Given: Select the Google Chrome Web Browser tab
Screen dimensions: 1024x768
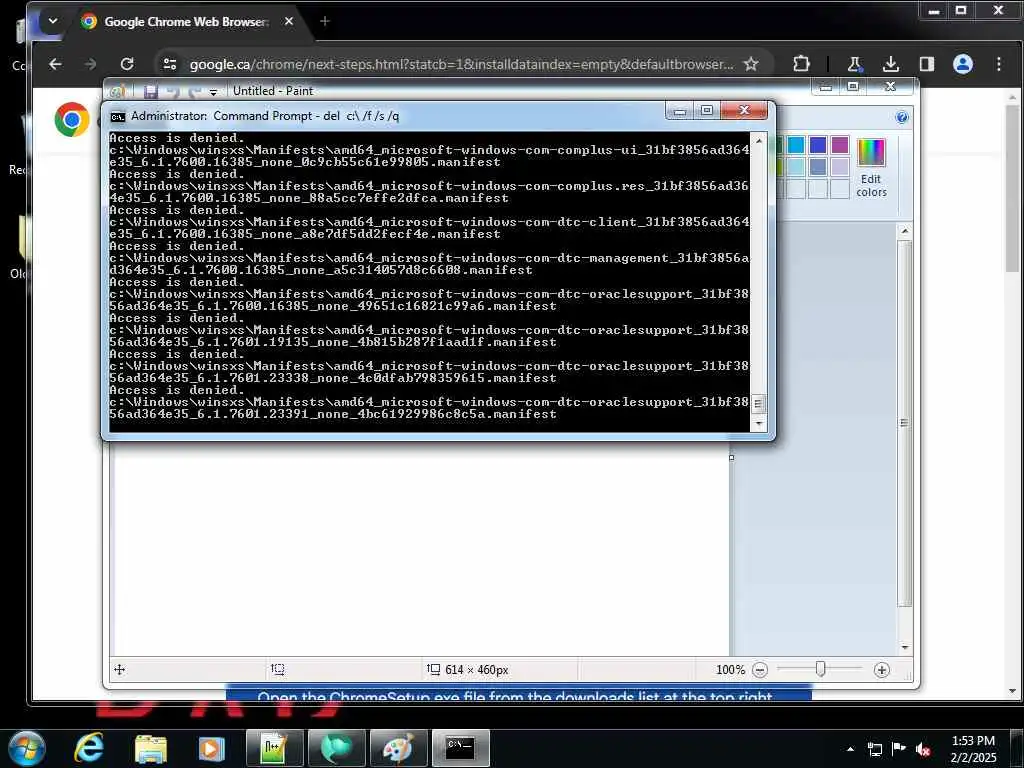Looking at the screenshot, I should click(x=186, y=22).
